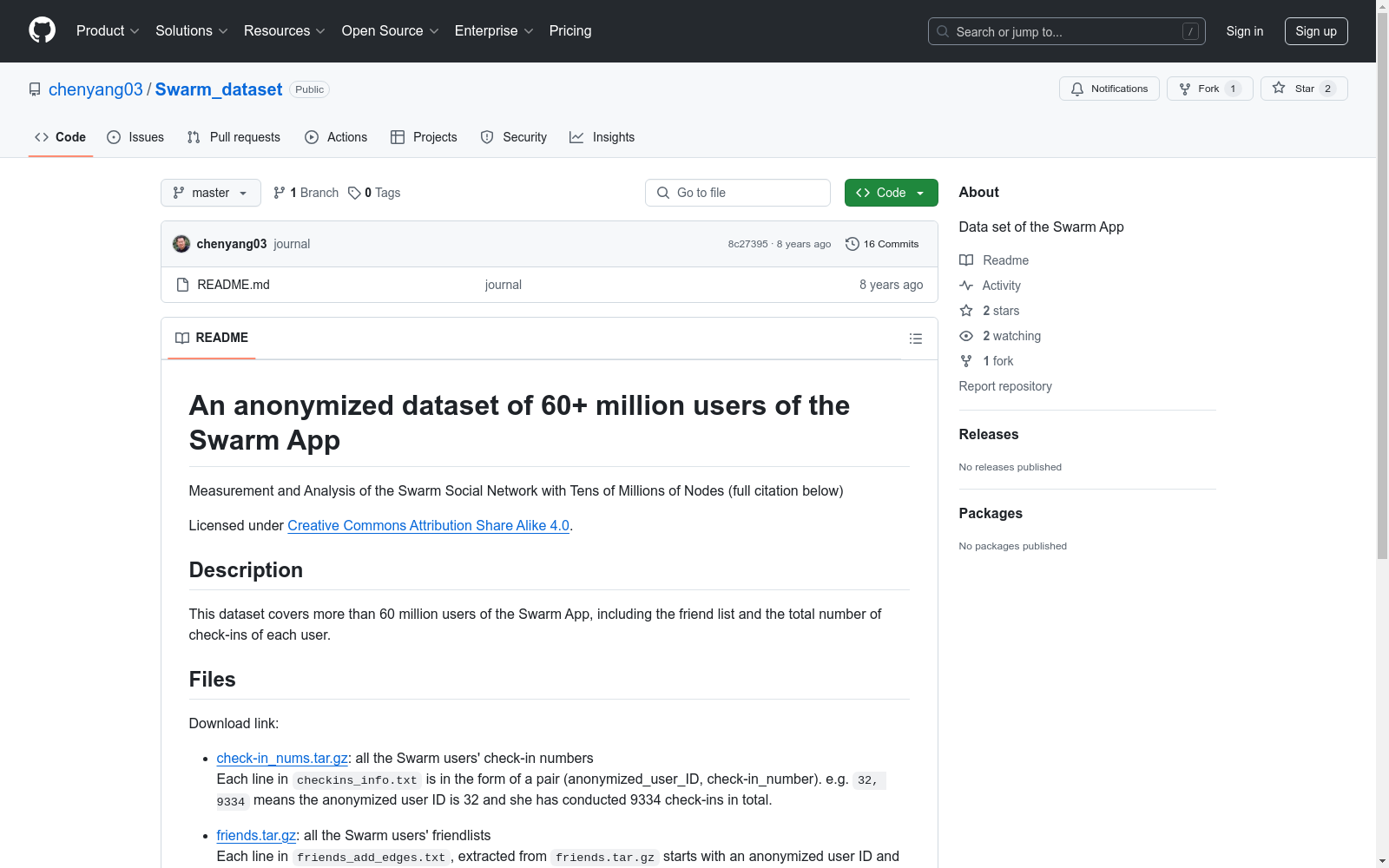1389x868 pixels.
Task: Click the Go to file input
Action: click(x=738, y=193)
